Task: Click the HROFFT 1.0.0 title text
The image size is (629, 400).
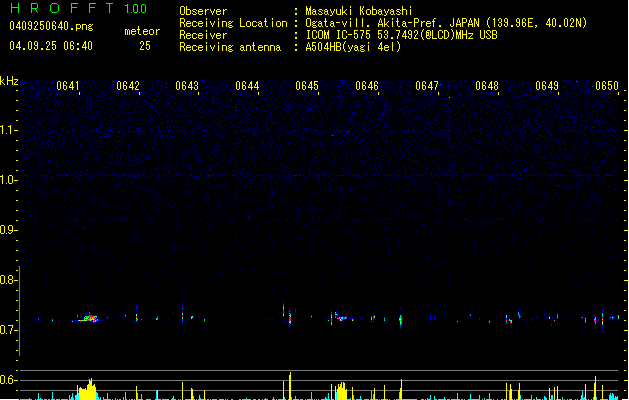Action: point(78,8)
